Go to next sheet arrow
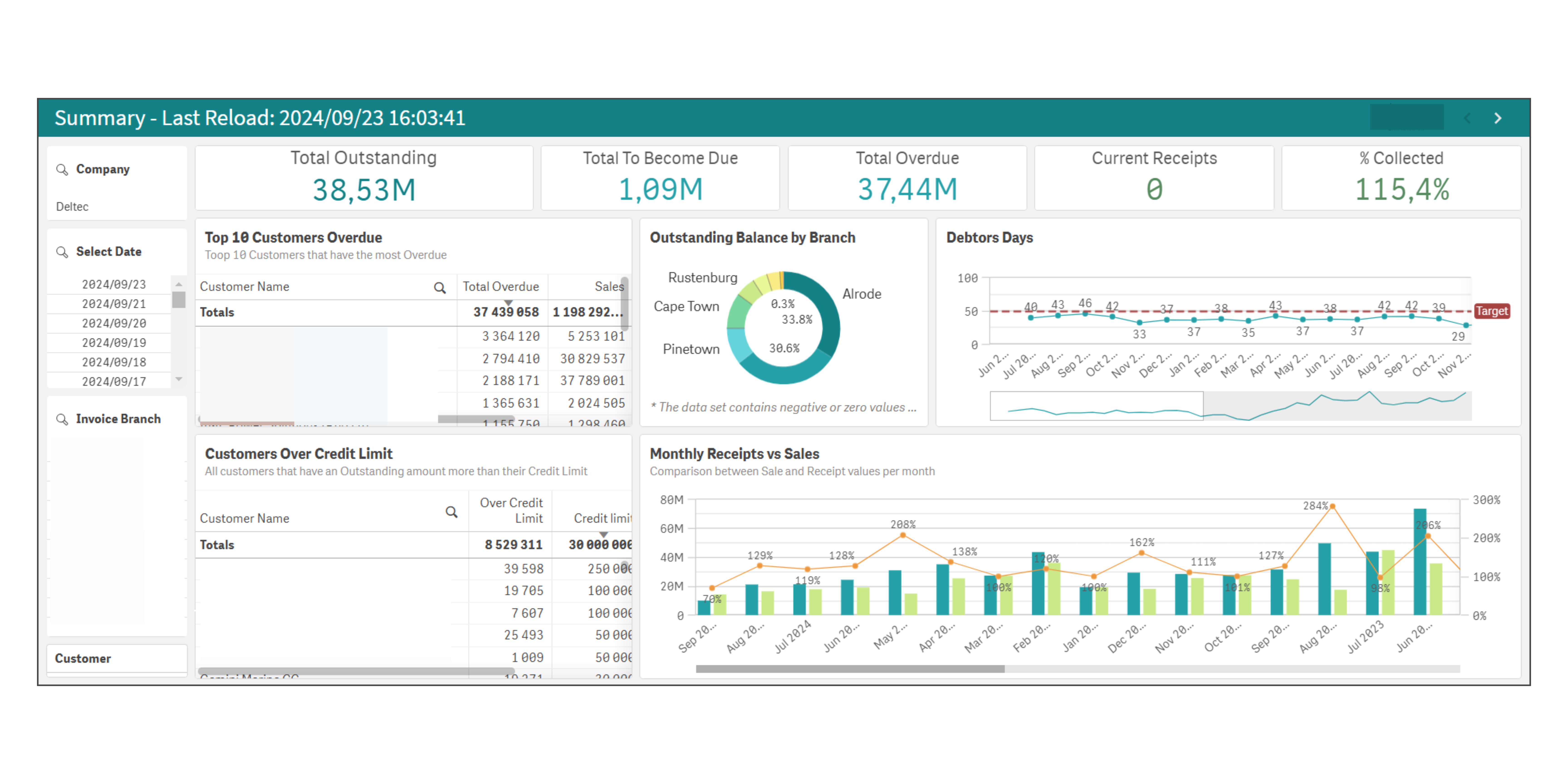Screen dimensions: 1568x784 (x=1497, y=118)
